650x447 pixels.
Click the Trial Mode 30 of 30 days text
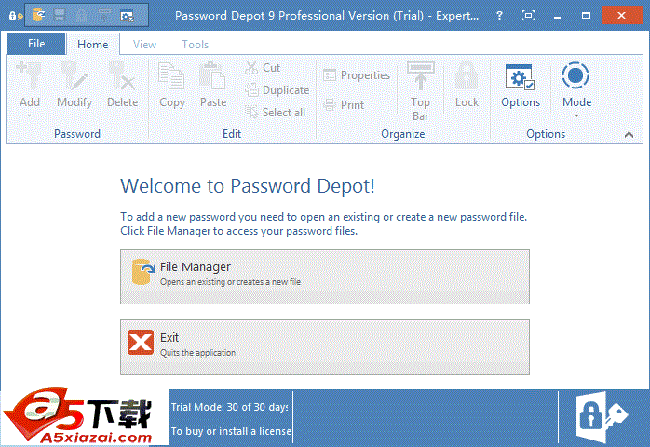tap(230, 407)
